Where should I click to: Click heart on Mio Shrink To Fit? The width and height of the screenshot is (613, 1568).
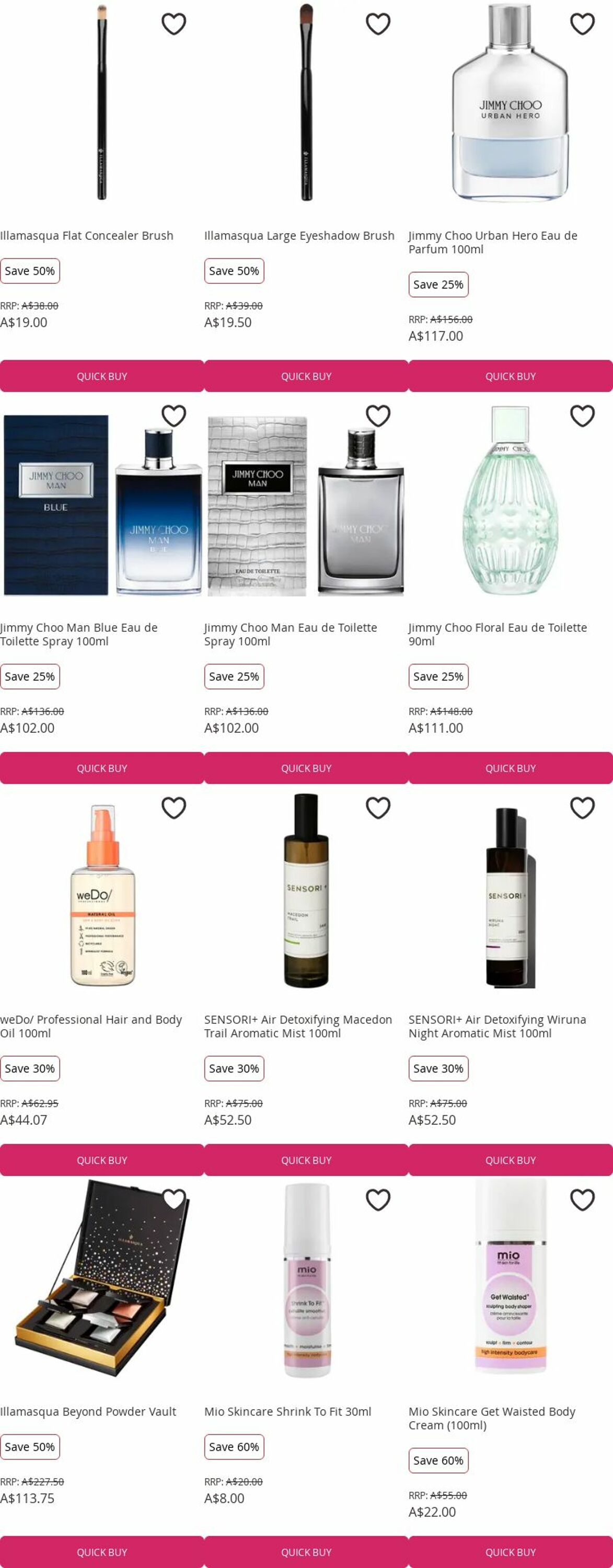[x=377, y=1201]
